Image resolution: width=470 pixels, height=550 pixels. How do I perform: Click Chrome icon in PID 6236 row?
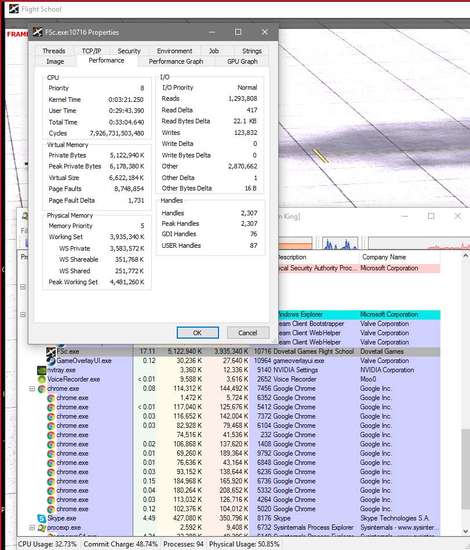tap(51, 472)
